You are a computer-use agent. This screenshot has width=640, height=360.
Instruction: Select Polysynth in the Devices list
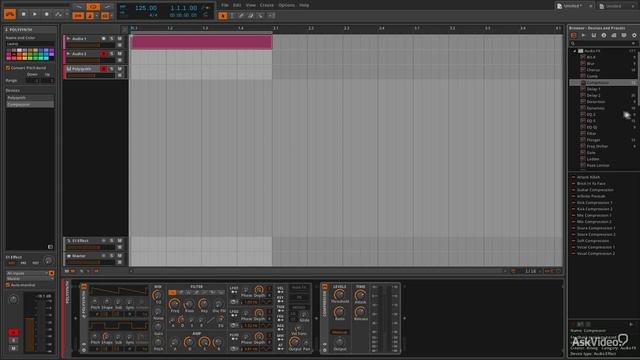(x=30, y=98)
